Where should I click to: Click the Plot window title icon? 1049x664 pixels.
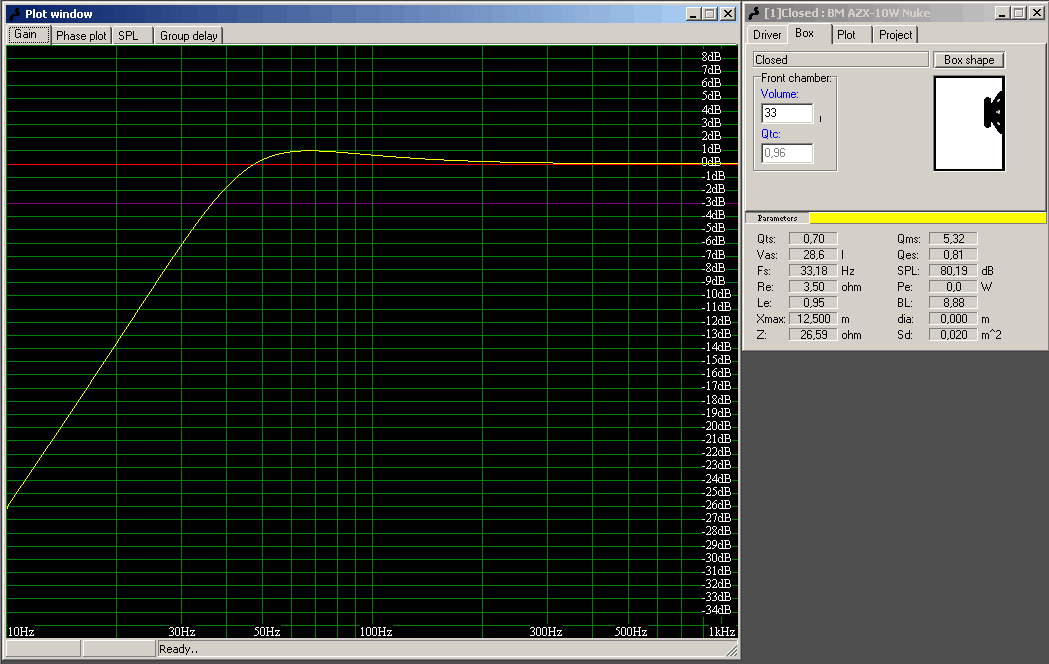point(15,14)
